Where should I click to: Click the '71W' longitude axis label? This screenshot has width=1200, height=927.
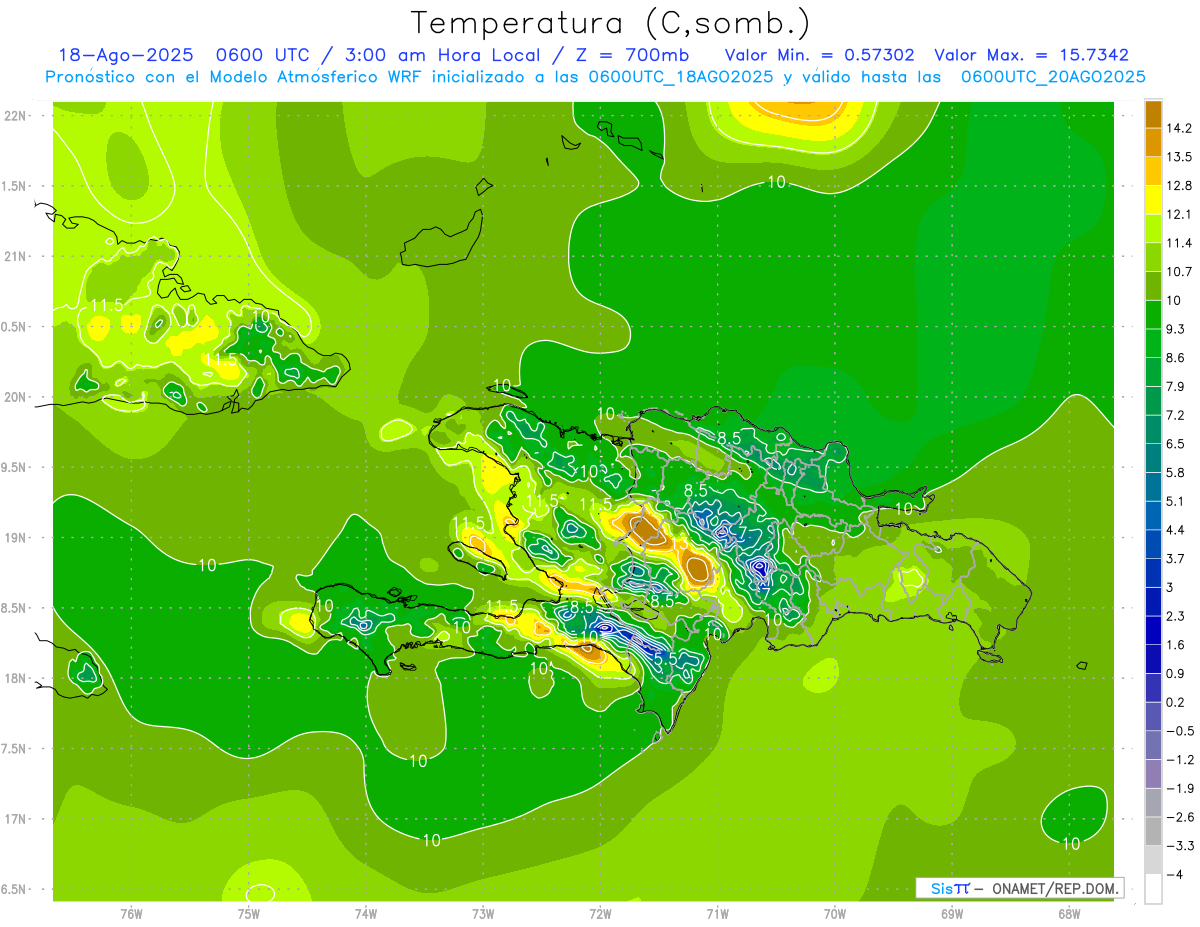(x=717, y=914)
